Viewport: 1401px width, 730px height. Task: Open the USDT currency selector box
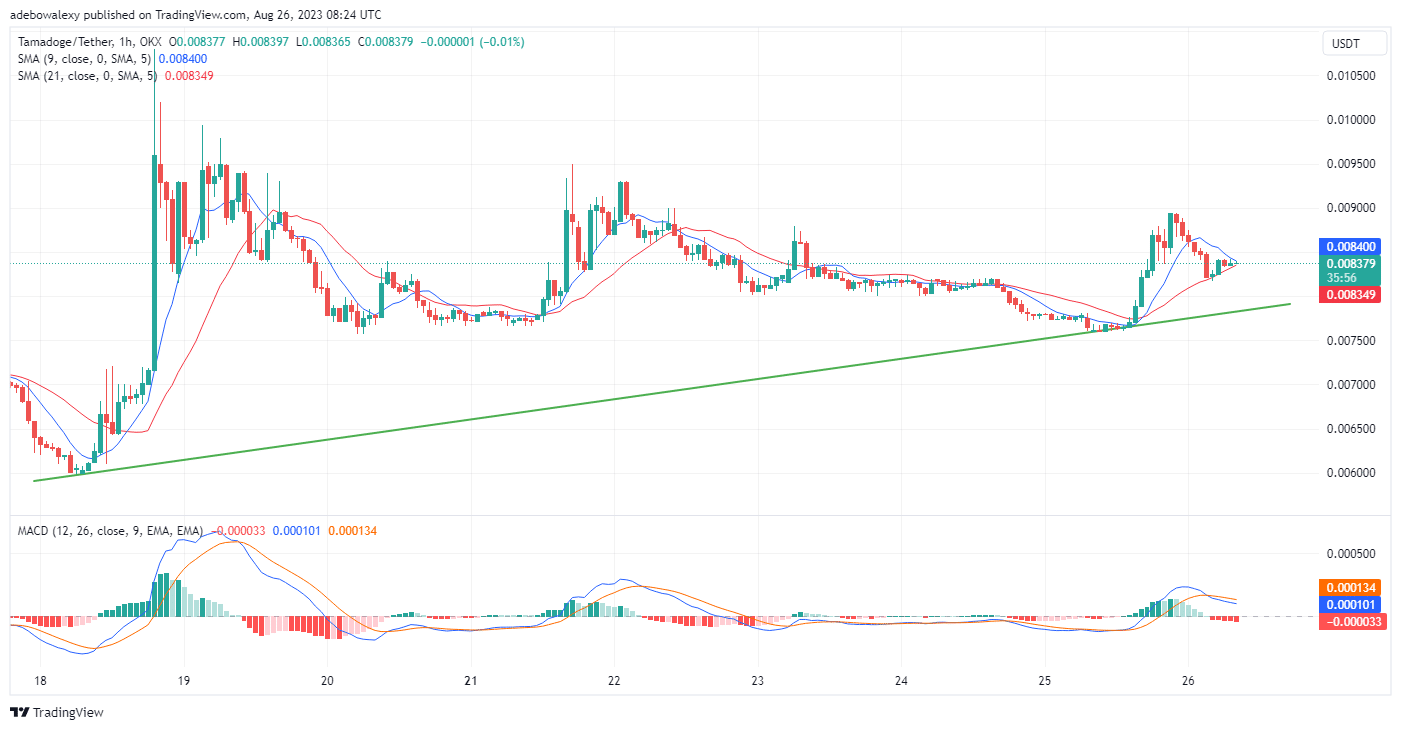[x=1356, y=43]
